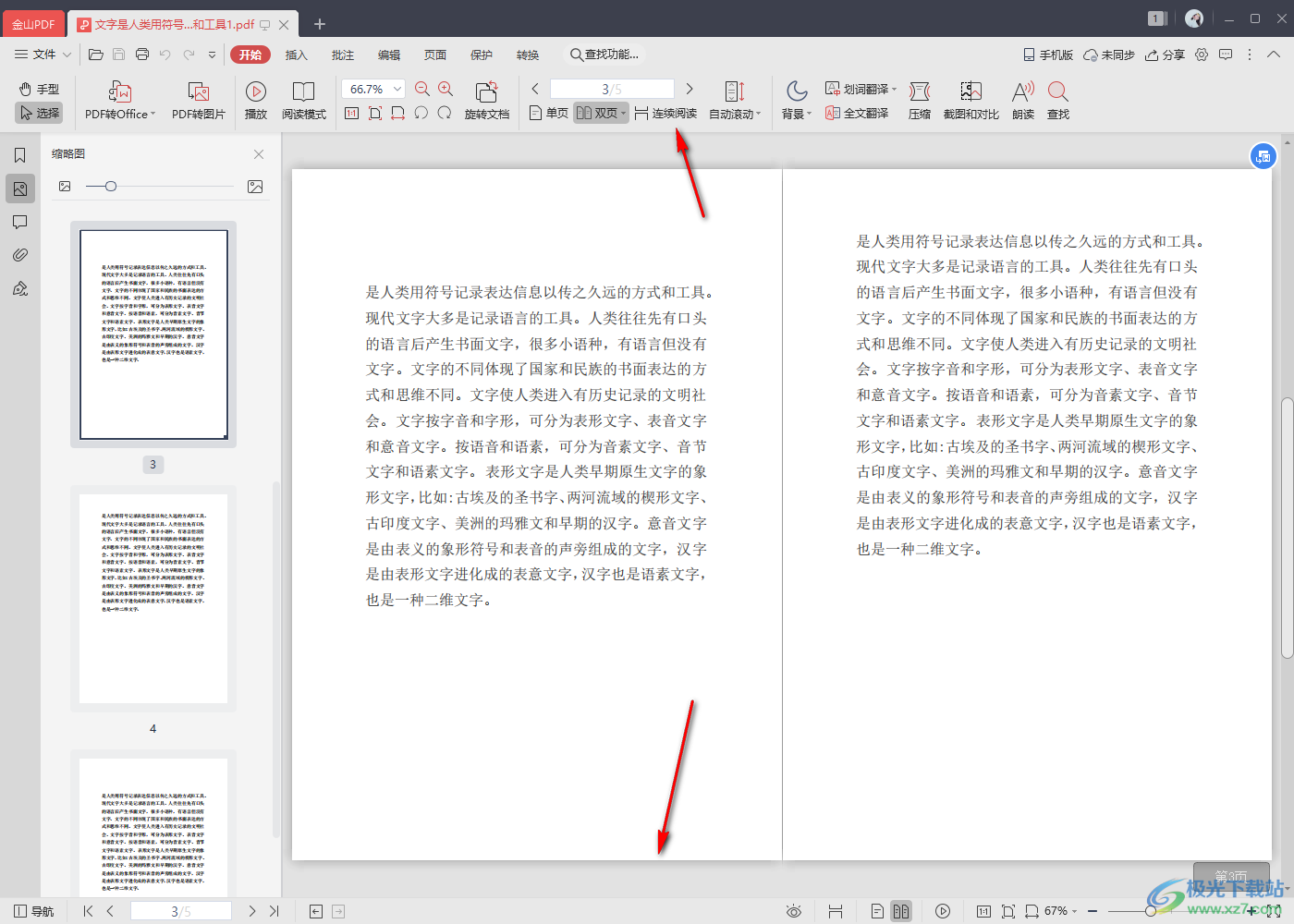Screen dimensions: 1294x924
Task: Rotate page clockwise
Action: pos(445,113)
